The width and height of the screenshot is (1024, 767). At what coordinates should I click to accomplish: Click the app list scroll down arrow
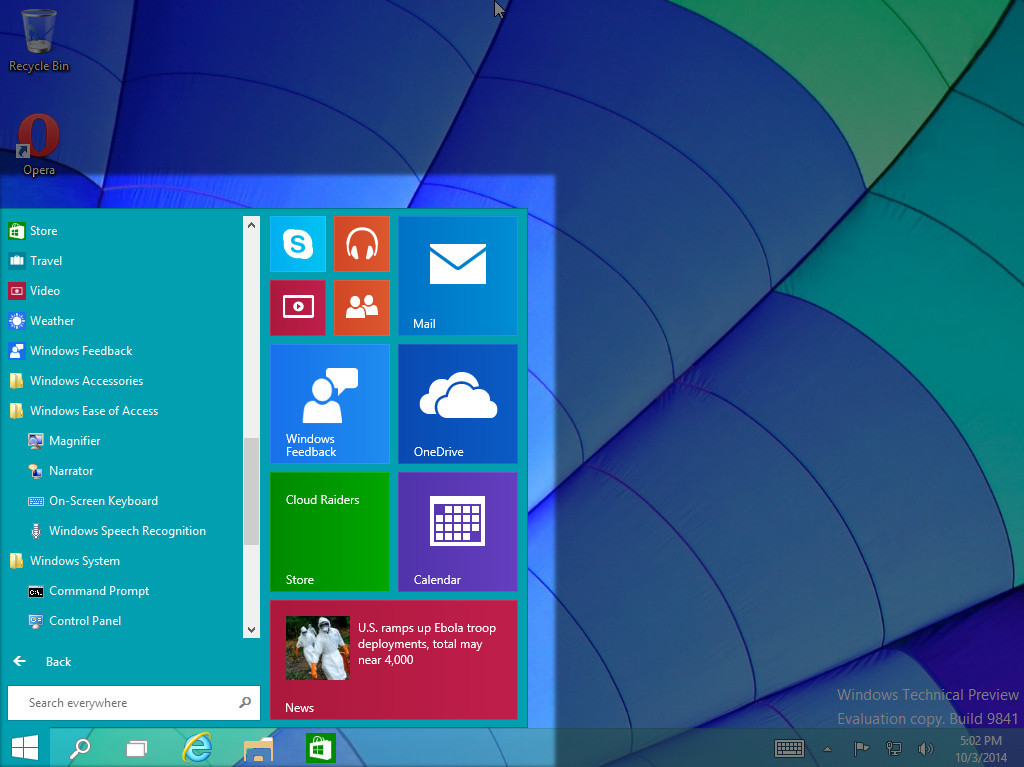pos(251,630)
